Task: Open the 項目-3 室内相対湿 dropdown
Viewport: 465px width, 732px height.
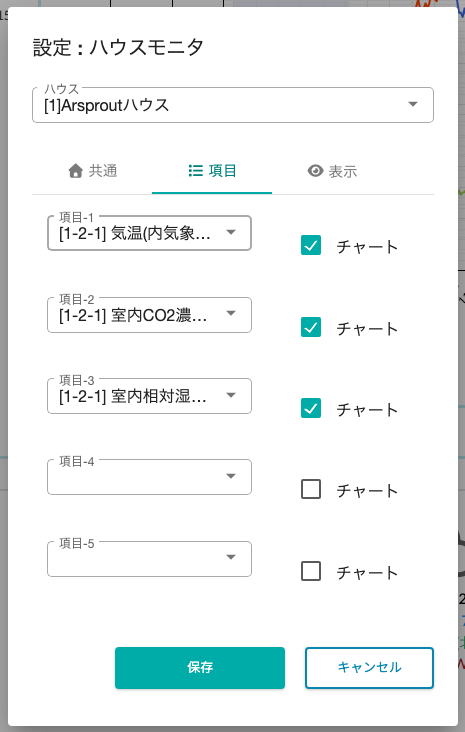Action: point(149,396)
